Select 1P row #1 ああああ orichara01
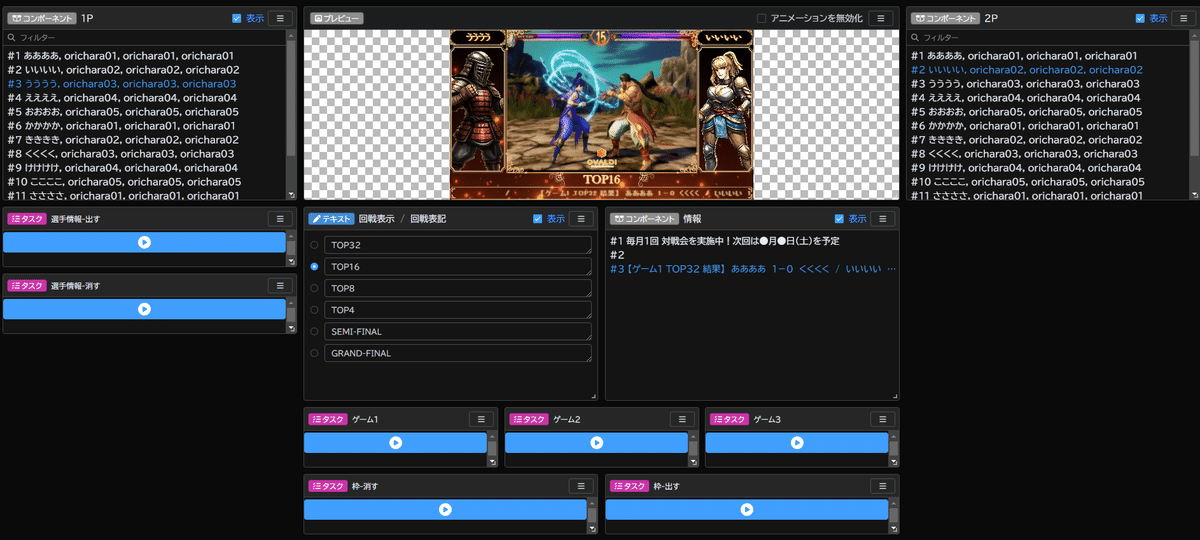Image resolution: width=1200 pixels, height=540 pixels. pyautogui.click(x=145, y=56)
